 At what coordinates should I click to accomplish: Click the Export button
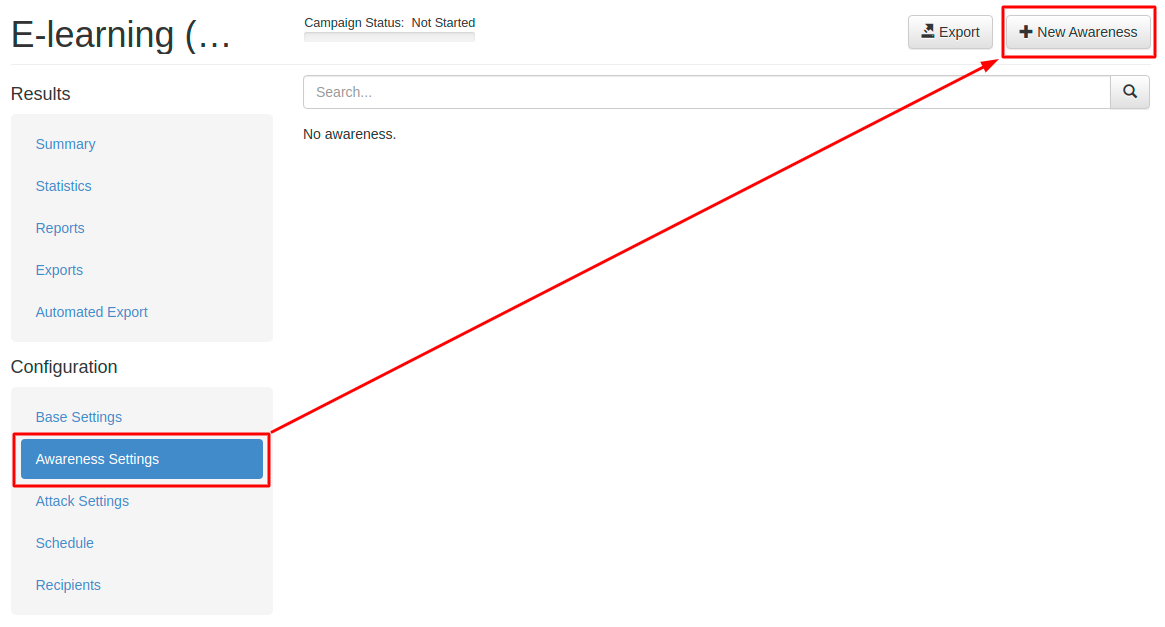[x=950, y=32]
